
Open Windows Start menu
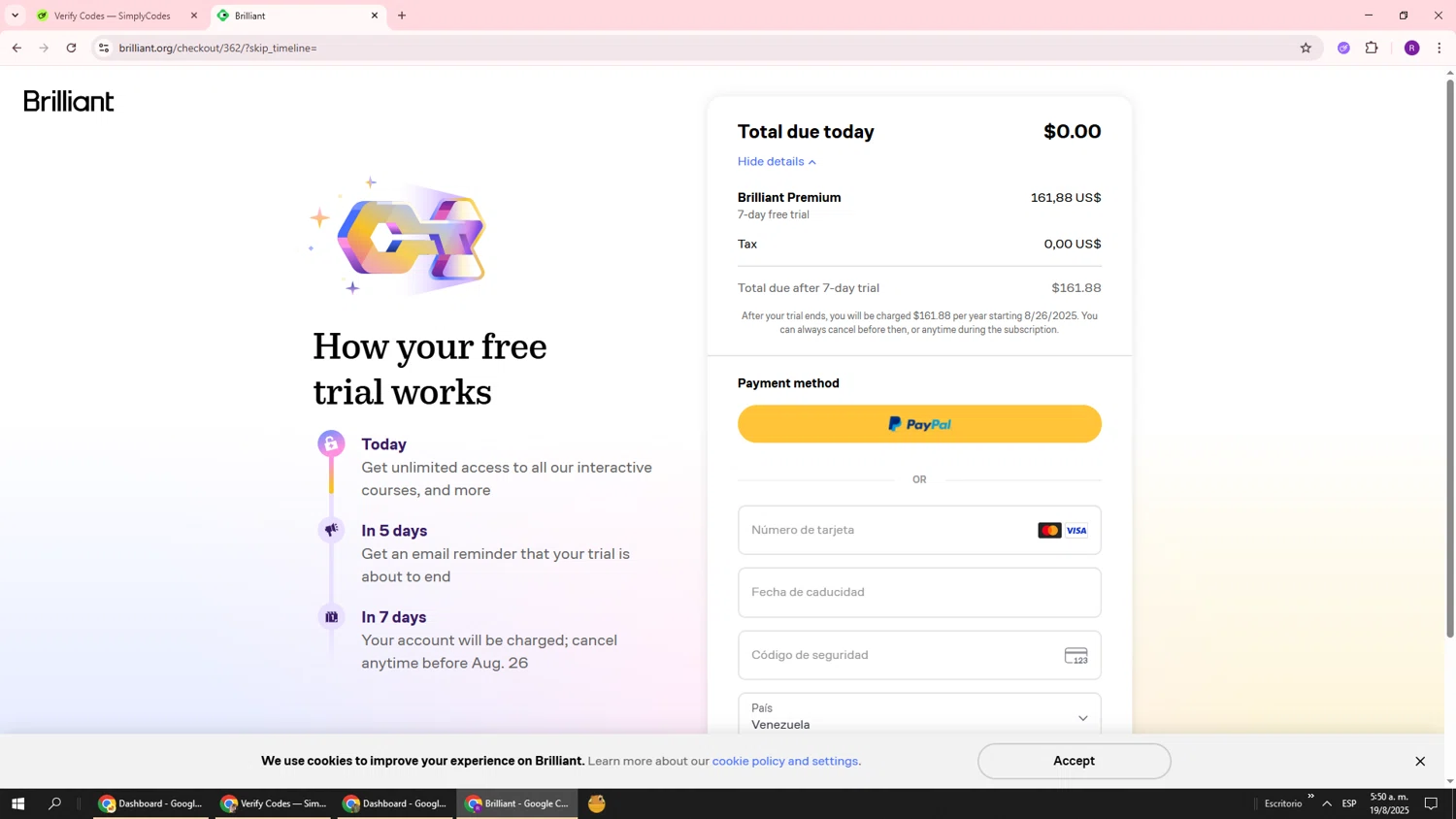click(17, 803)
